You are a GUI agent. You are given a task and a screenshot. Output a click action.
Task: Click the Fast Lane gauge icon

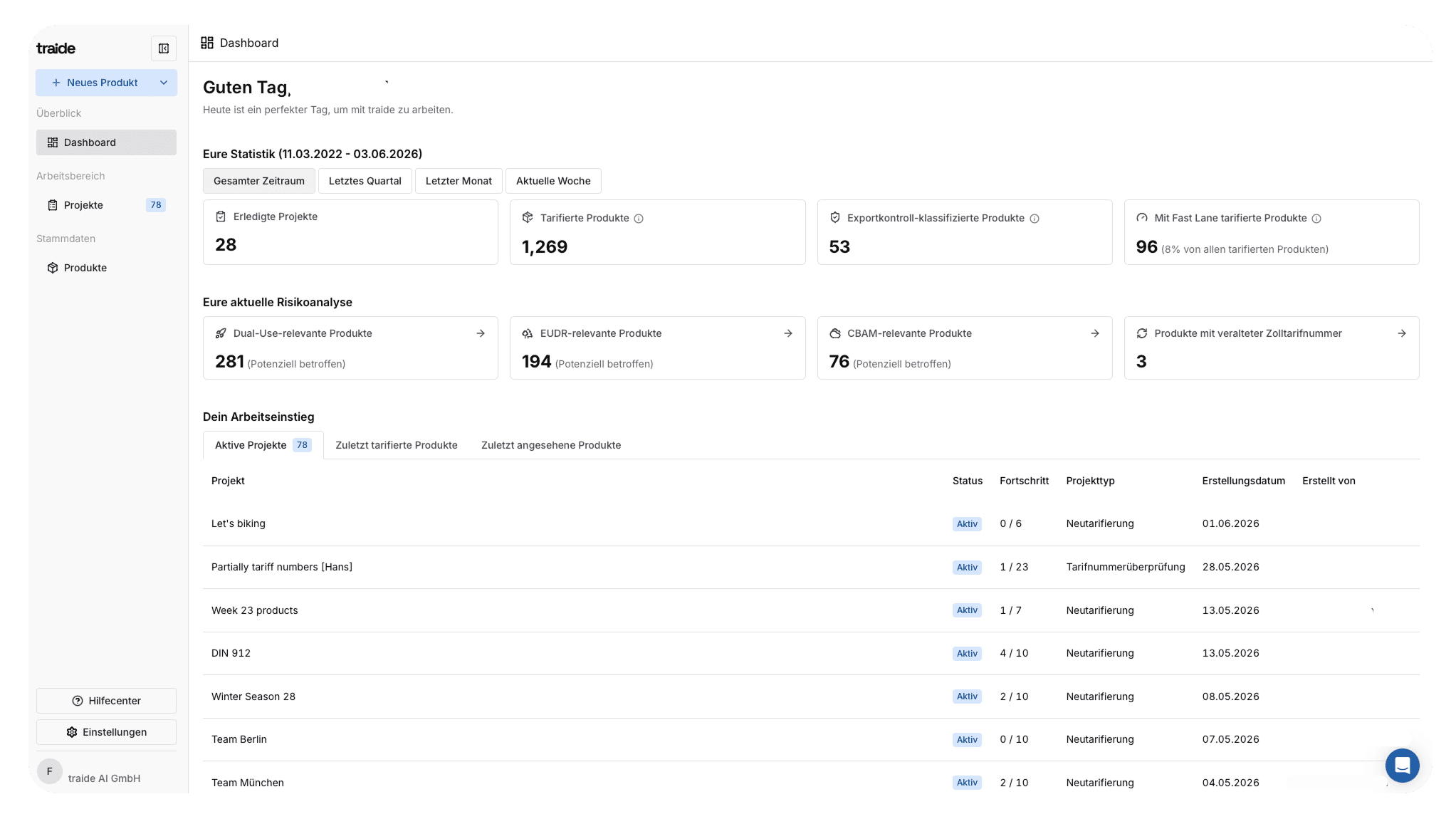[1142, 218]
